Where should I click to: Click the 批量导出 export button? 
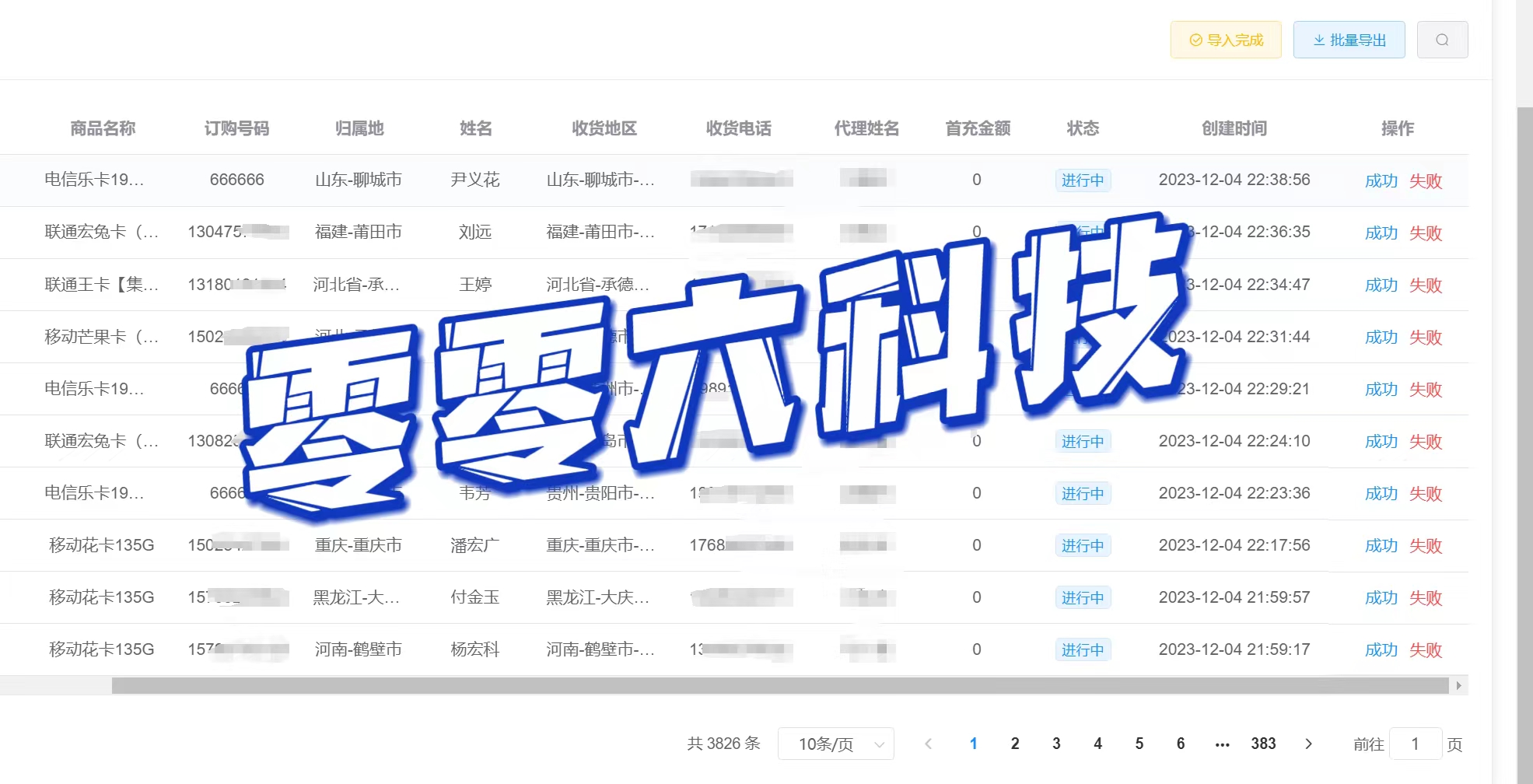click(1349, 40)
